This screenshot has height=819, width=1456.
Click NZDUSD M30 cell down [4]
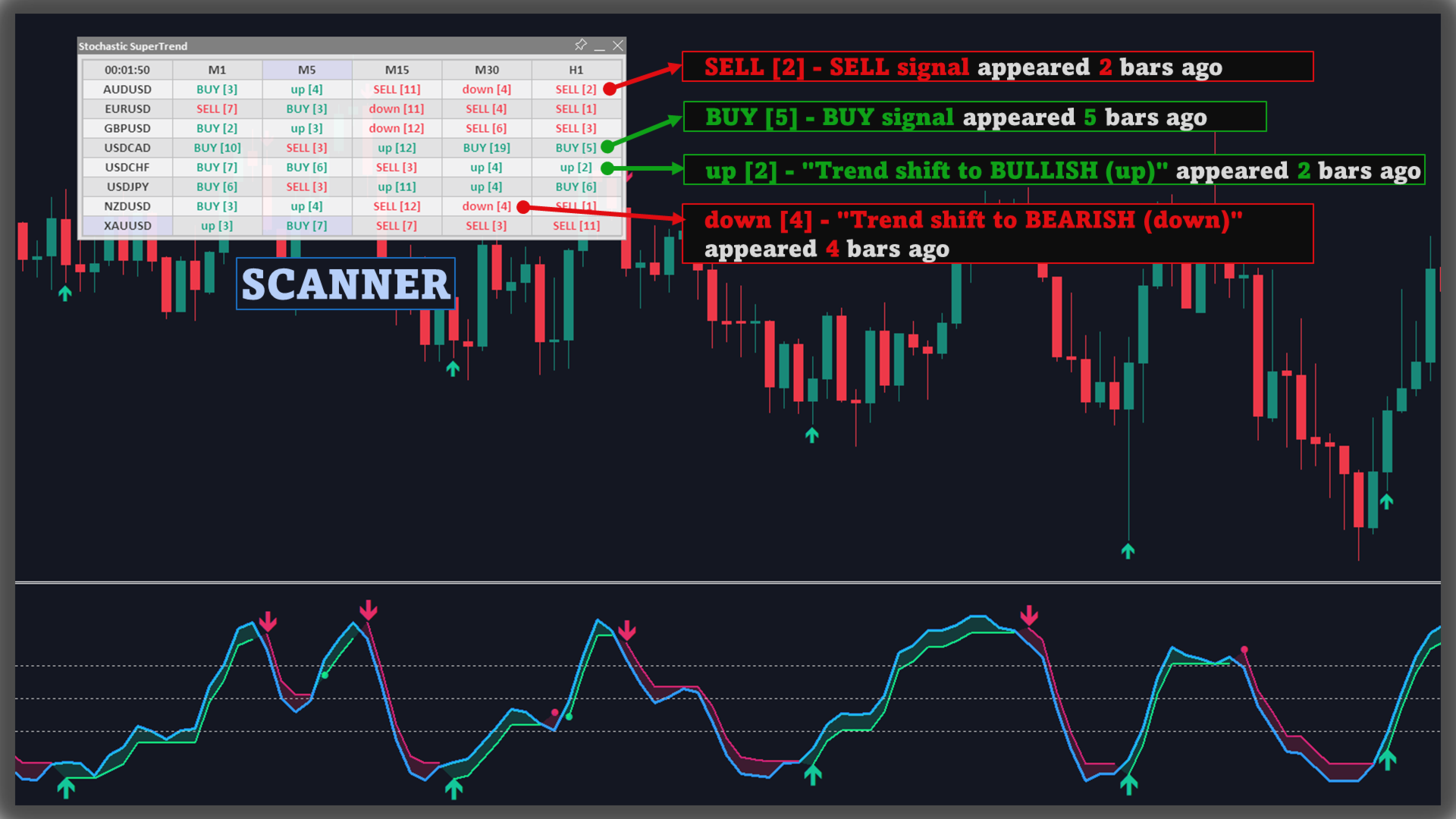[487, 206]
